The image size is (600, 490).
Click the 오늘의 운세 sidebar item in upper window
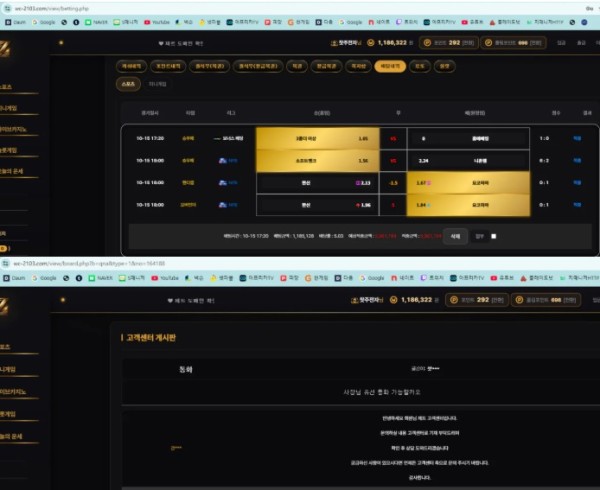click(11, 171)
